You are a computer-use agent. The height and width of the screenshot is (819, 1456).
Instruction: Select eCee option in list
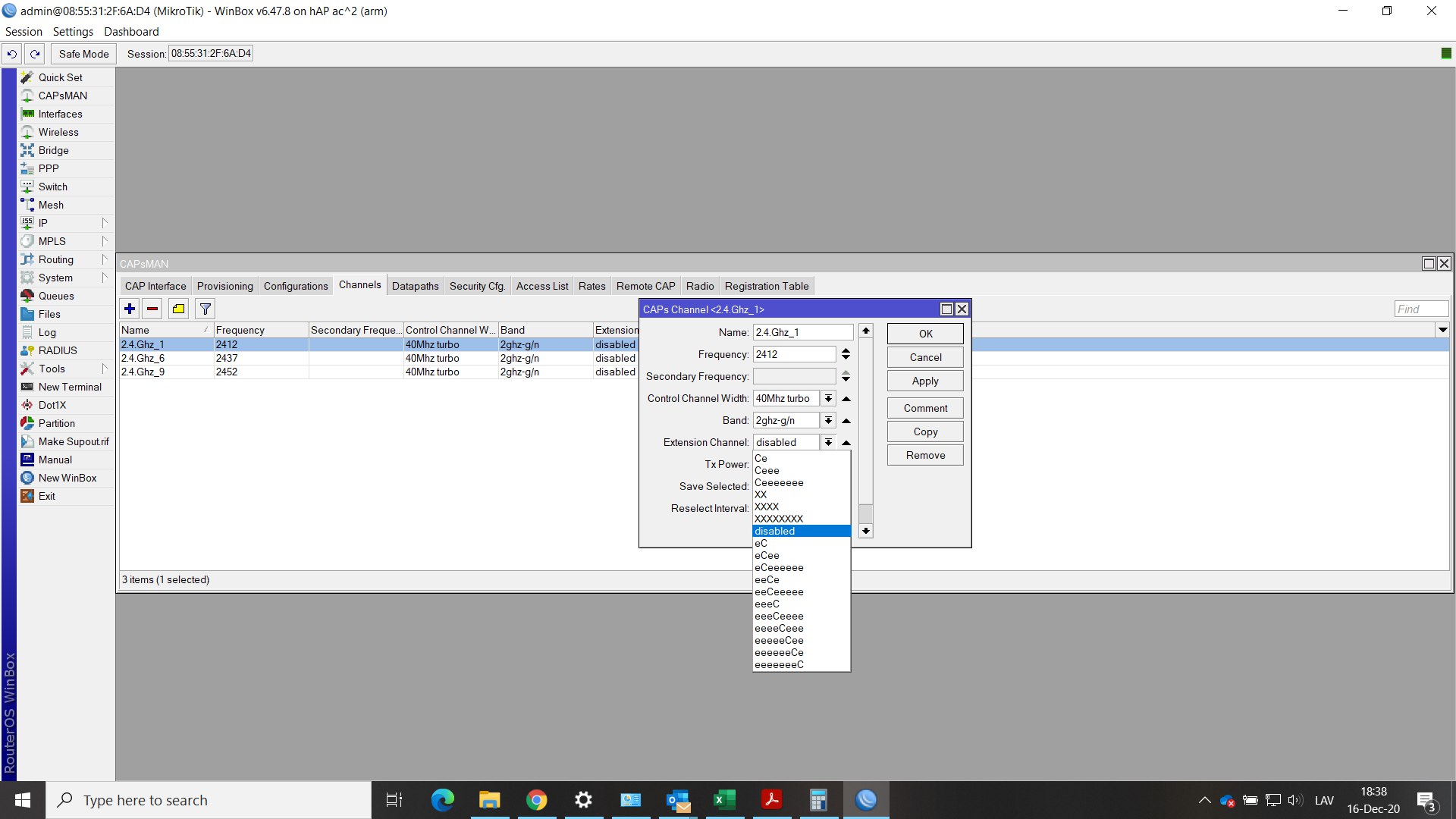[x=801, y=555]
